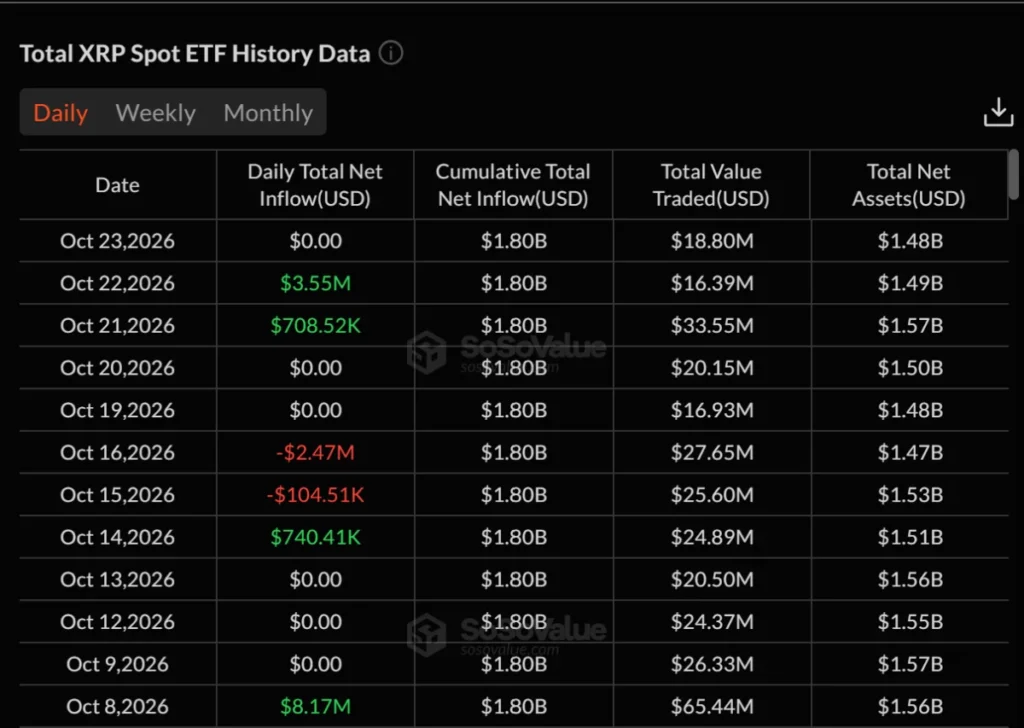This screenshot has width=1024, height=728.
Task: Click the Date column header
Action: 118,185
